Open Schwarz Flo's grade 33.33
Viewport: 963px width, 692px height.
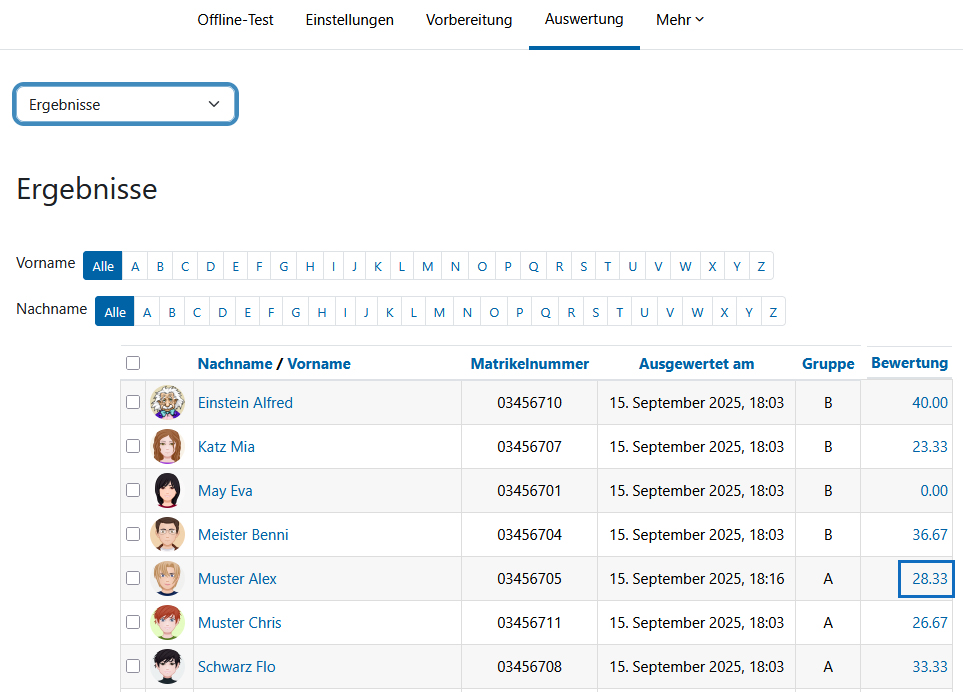(930, 667)
